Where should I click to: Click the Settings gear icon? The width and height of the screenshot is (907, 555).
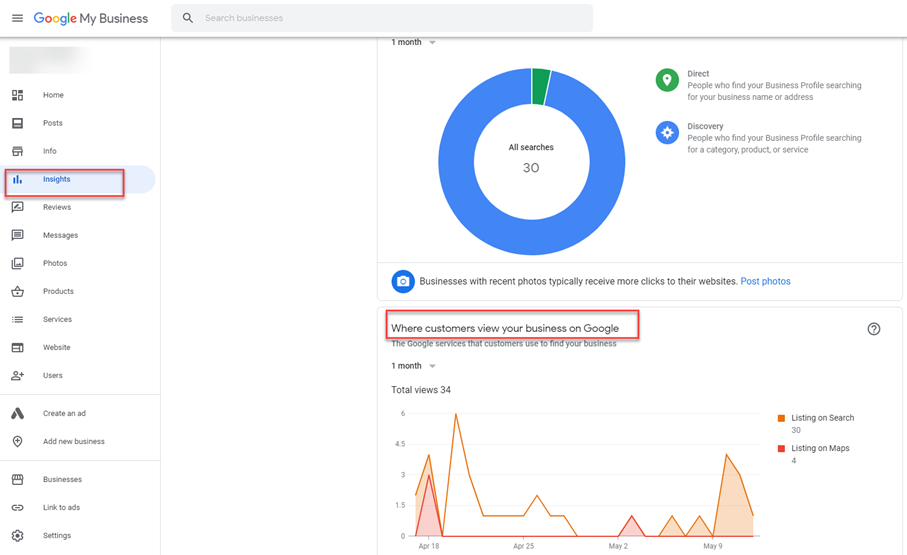(x=17, y=535)
